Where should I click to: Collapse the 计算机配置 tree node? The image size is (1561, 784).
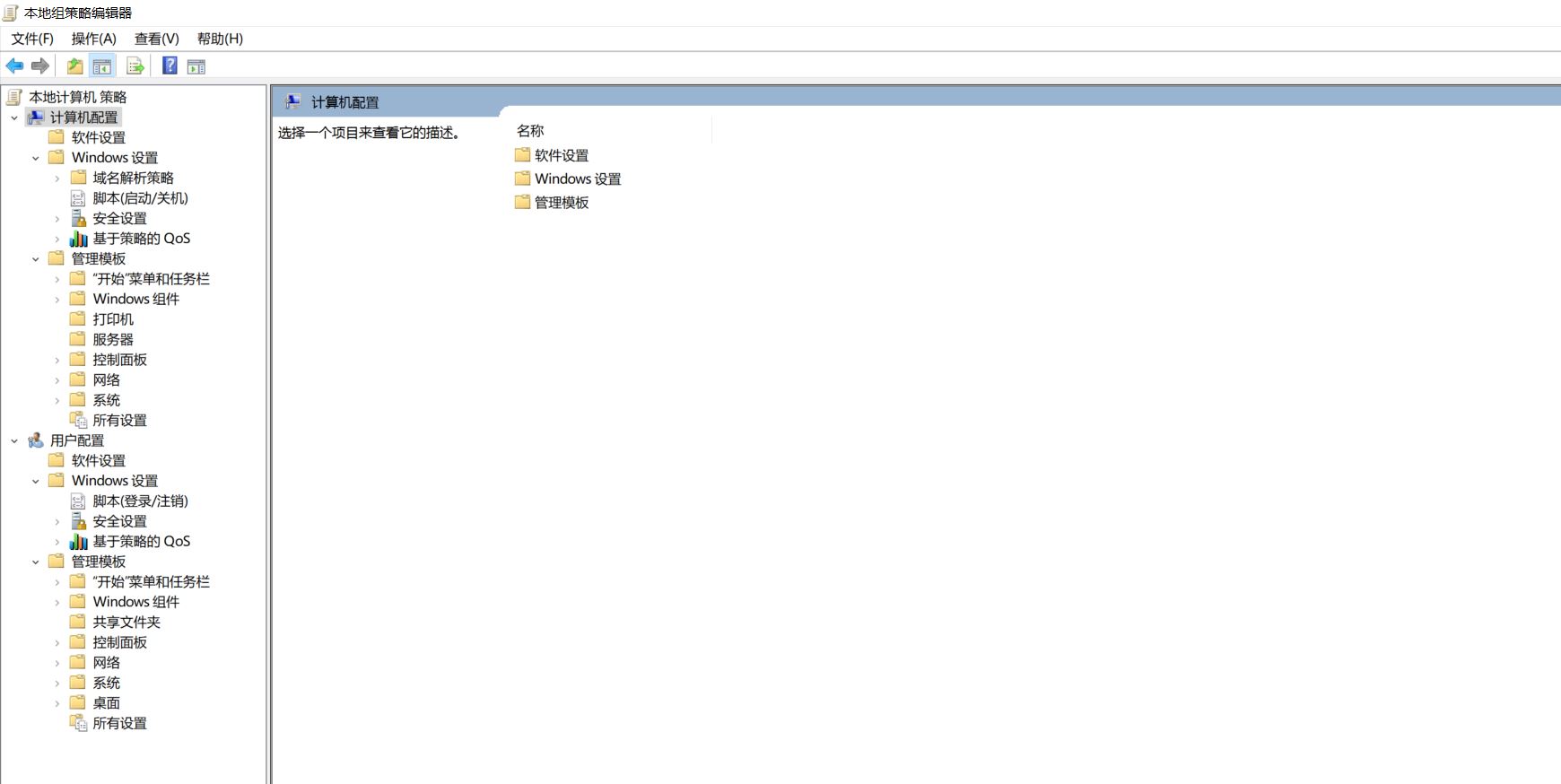[14, 118]
